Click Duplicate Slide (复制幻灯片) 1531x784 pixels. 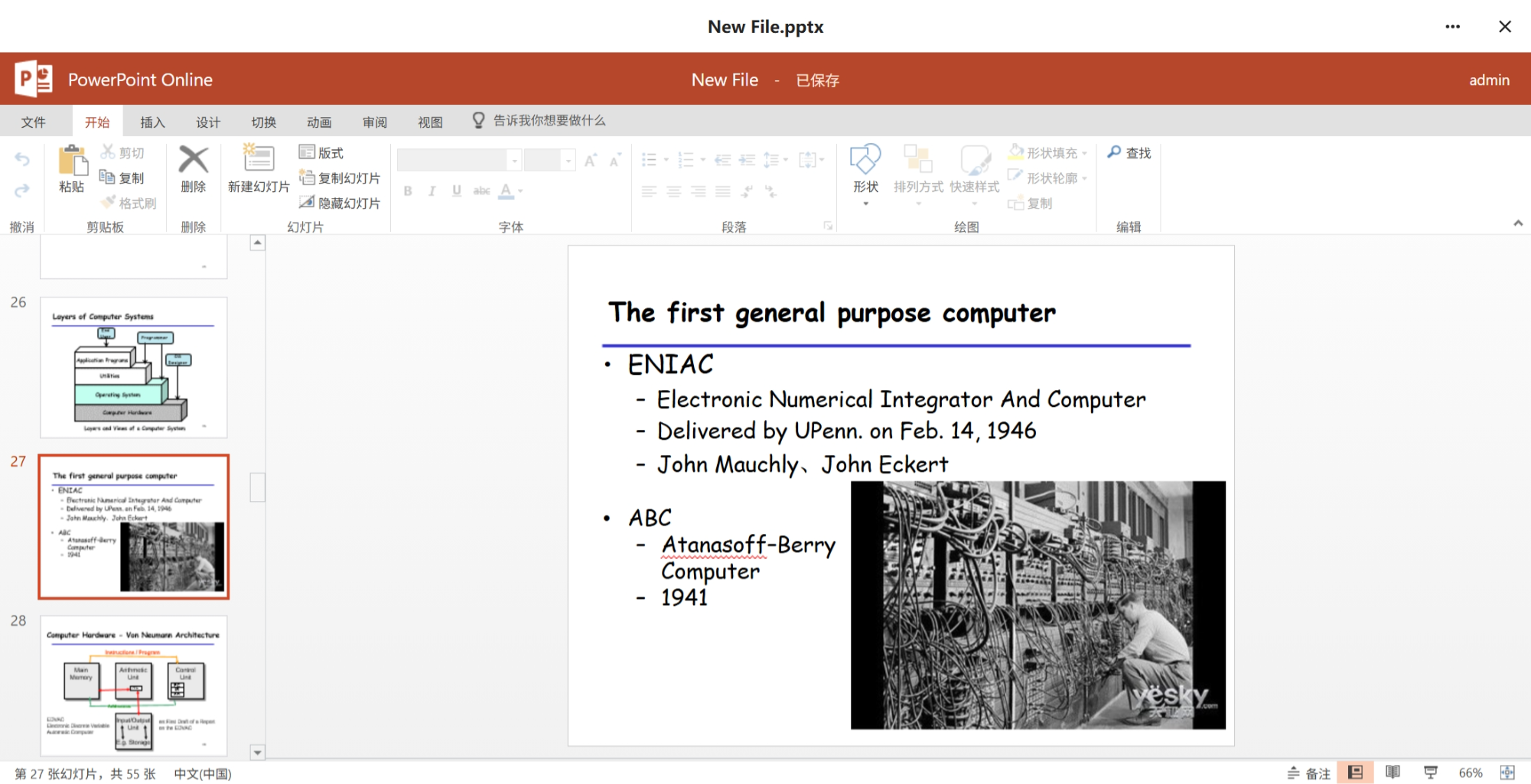point(340,177)
